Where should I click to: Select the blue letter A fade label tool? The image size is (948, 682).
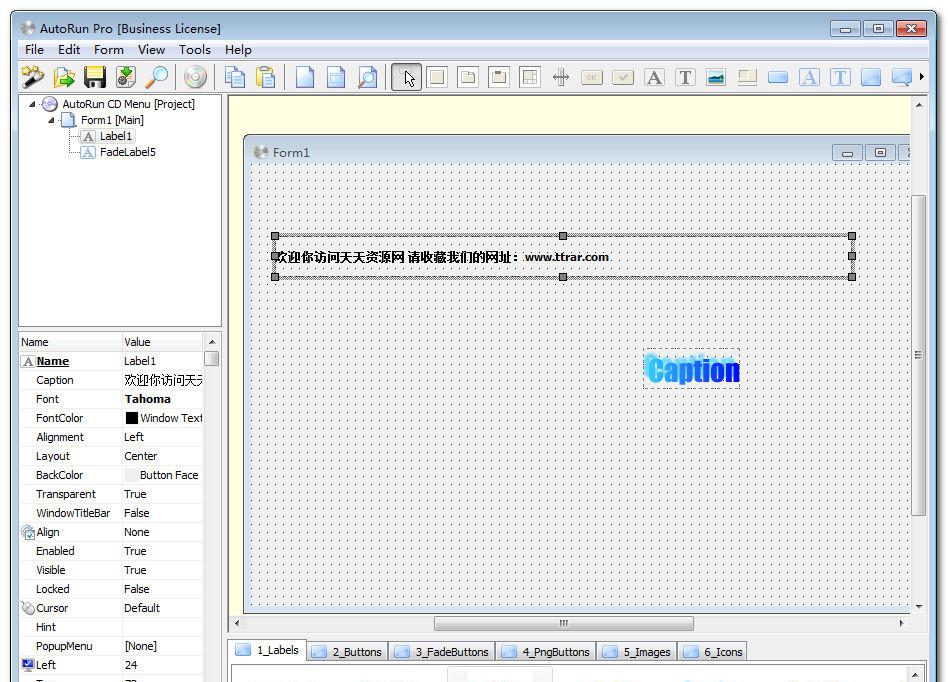tap(809, 77)
